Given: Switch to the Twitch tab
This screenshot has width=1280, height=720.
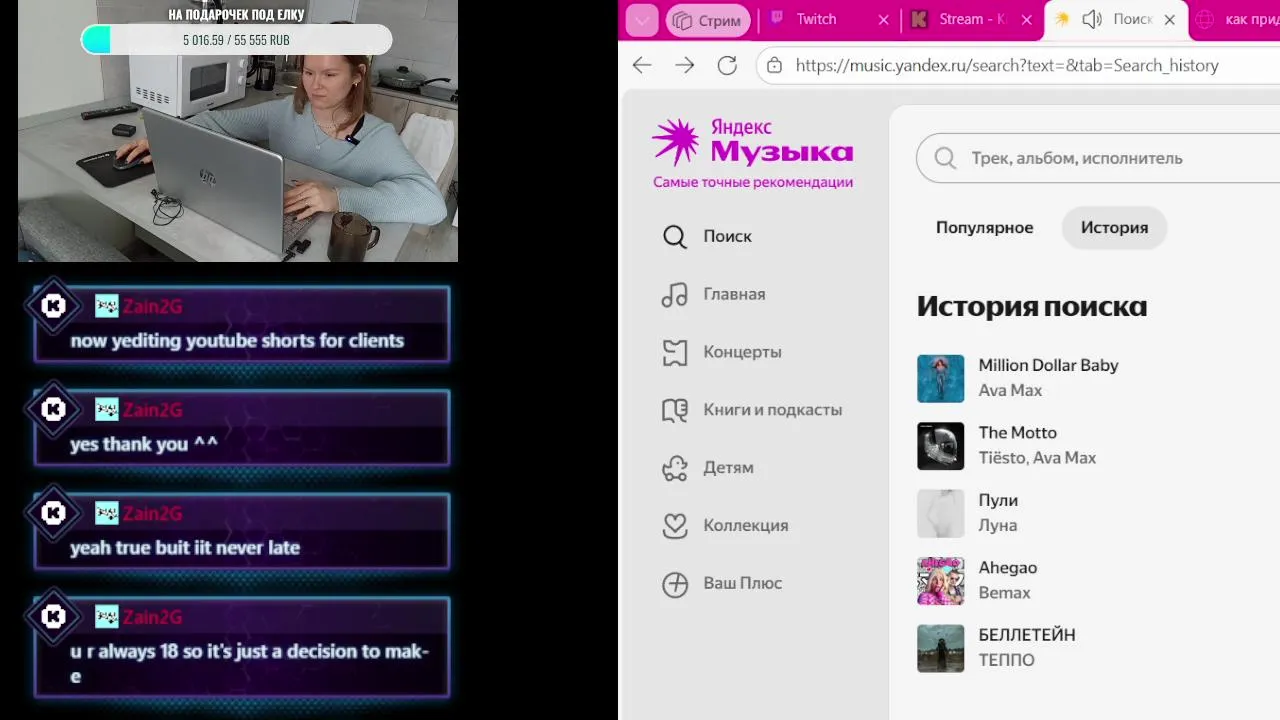Looking at the screenshot, I should (829, 19).
